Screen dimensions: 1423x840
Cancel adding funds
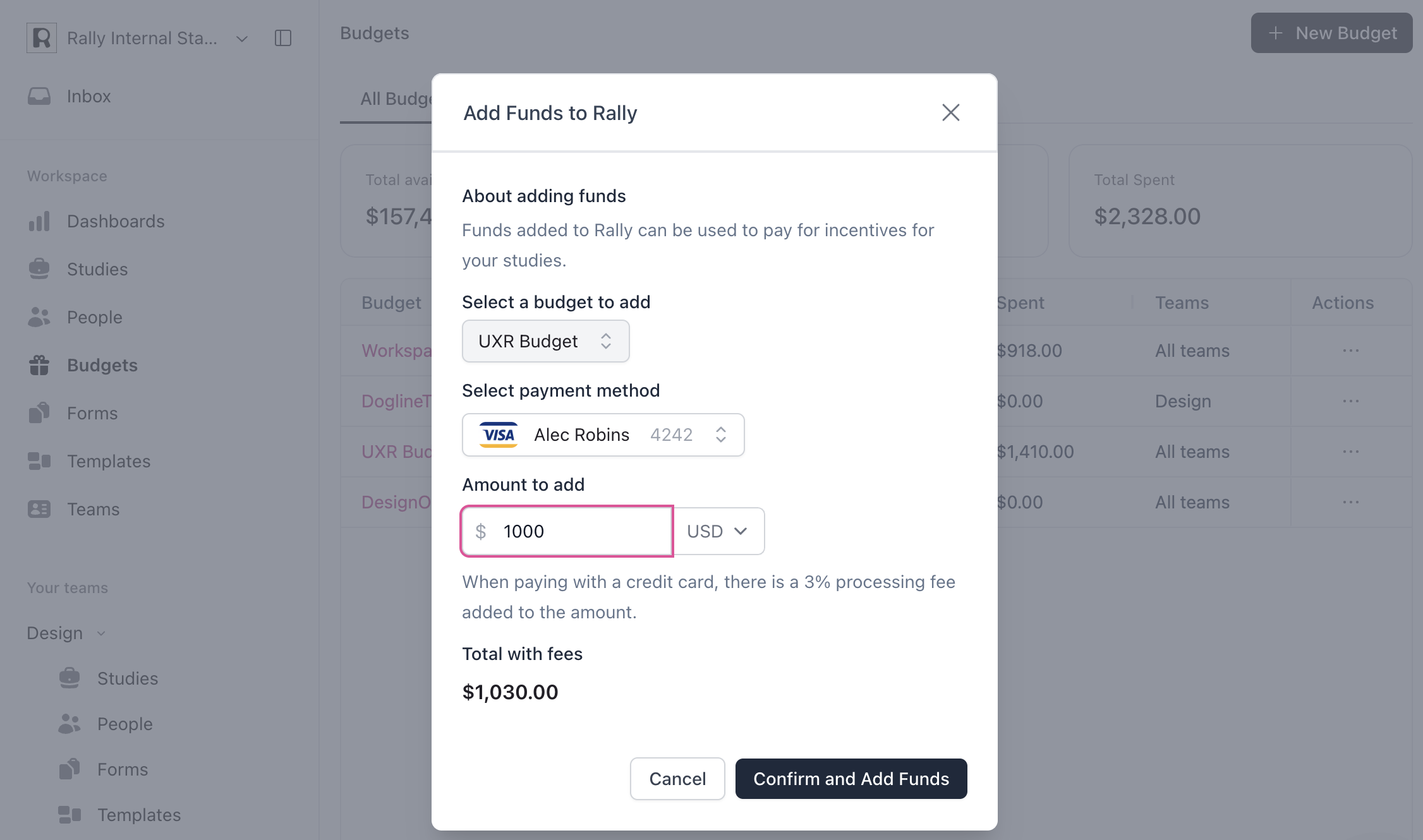(x=677, y=779)
